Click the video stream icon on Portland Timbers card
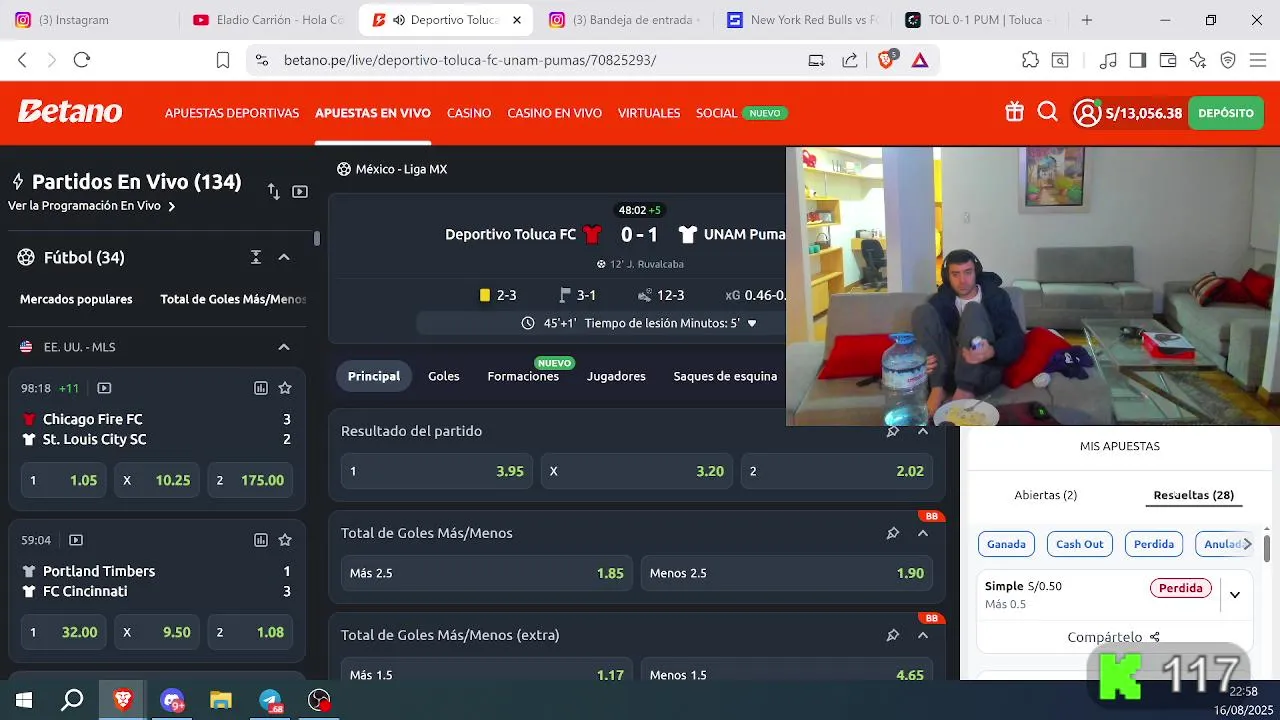The width and height of the screenshot is (1280, 720). [76, 540]
